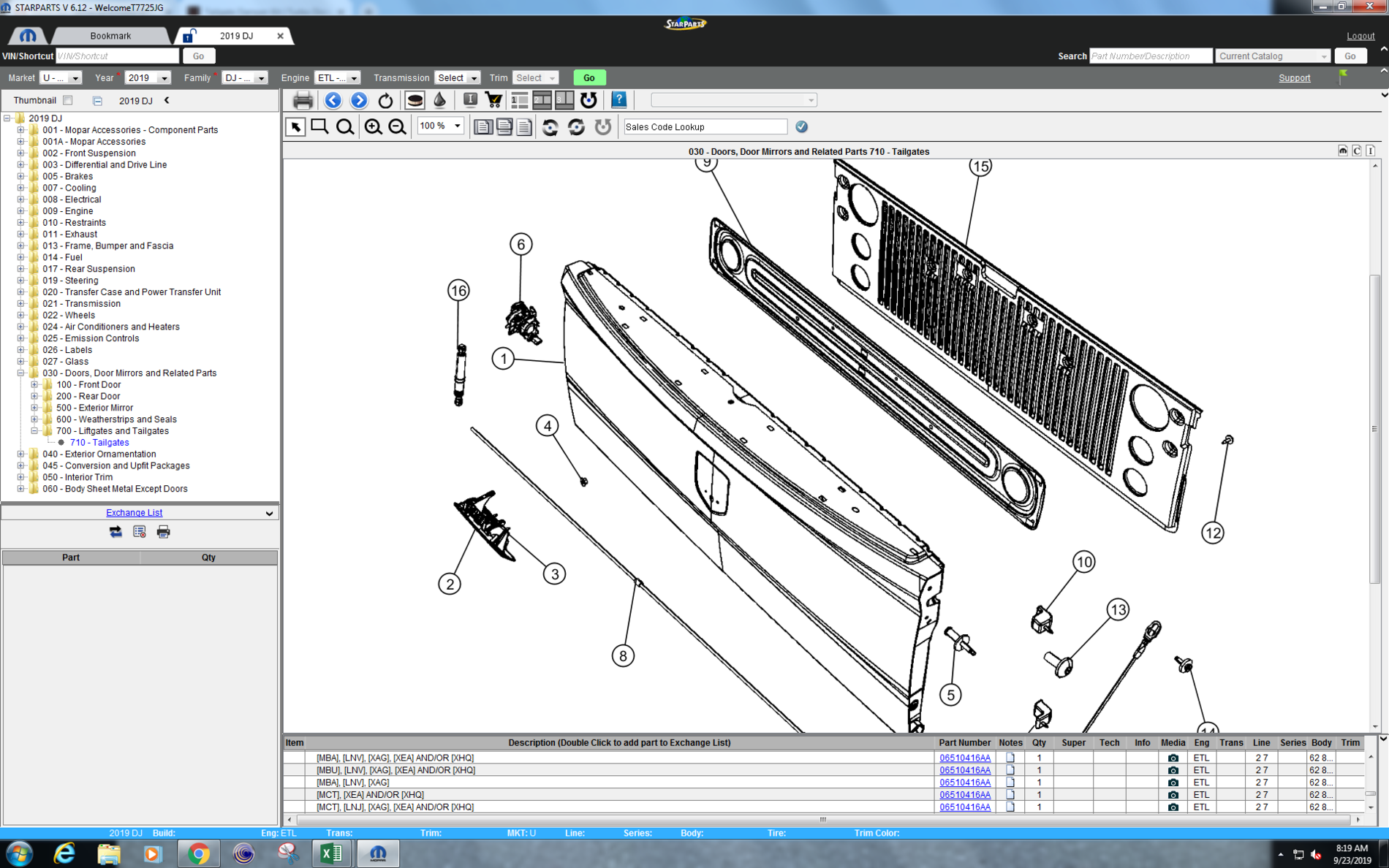The image size is (1389, 868).
Task: Click Go beside Current Catalog search
Action: [x=1350, y=56]
